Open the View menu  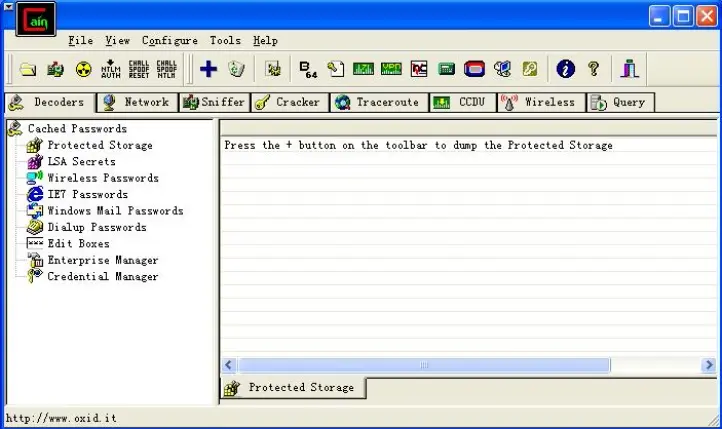coord(117,41)
